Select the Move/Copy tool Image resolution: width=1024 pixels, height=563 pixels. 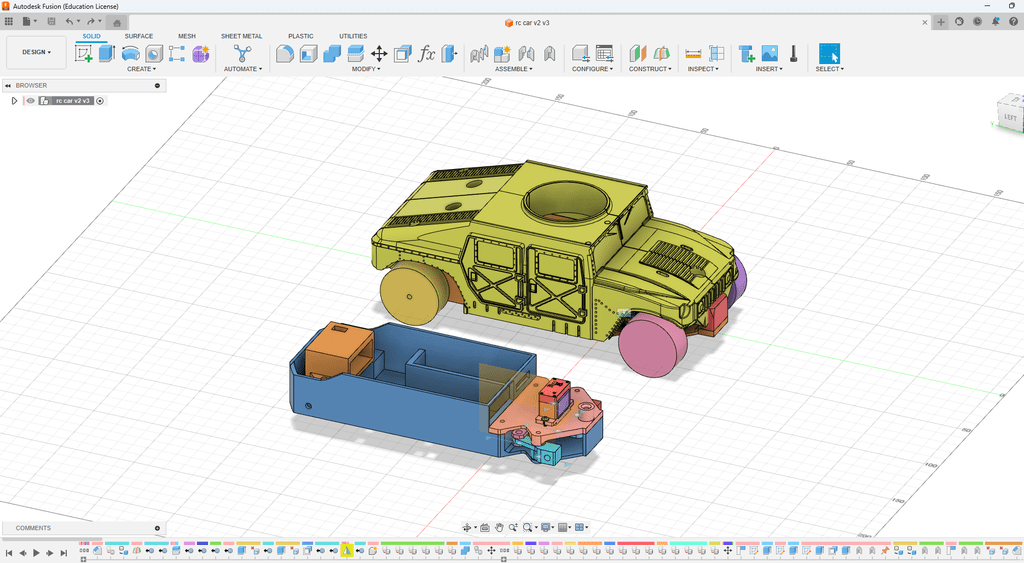(x=379, y=54)
